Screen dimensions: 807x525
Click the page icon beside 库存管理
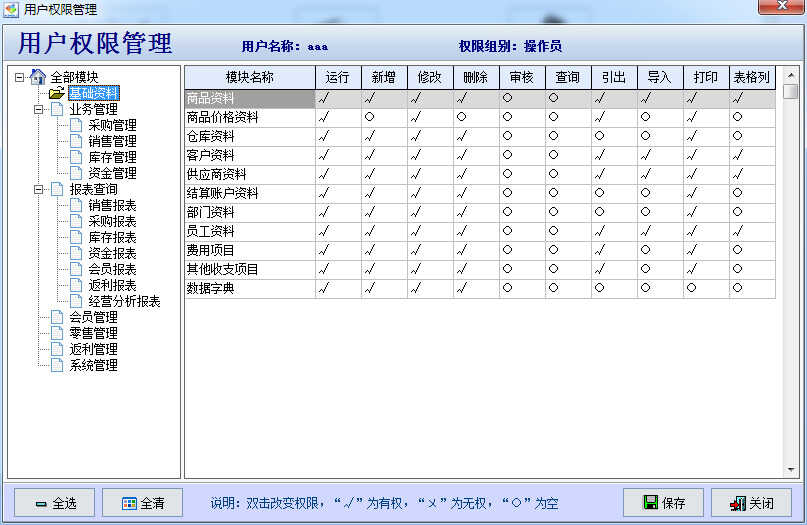pos(76,157)
